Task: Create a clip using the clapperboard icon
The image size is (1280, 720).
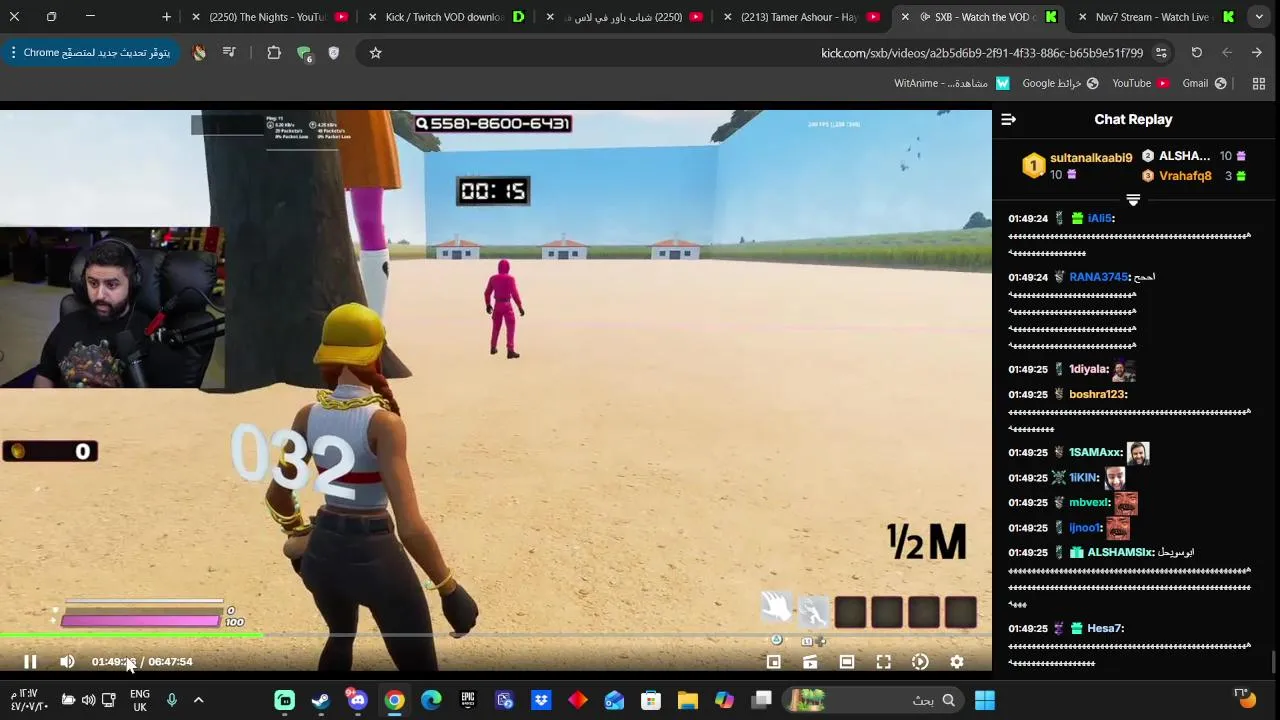Action: tap(810, 662)
